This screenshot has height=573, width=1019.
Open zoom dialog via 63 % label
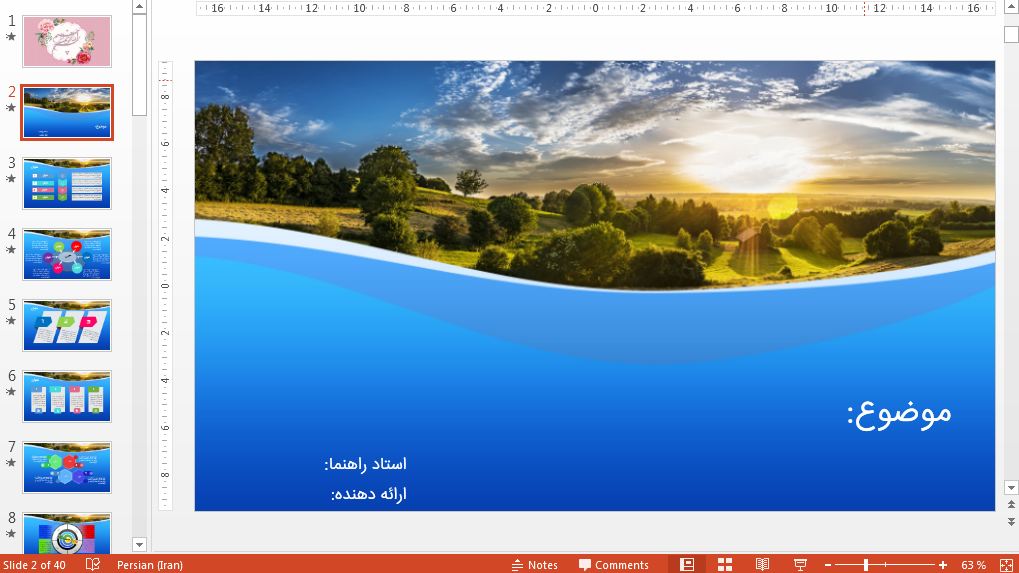point(973,565)
